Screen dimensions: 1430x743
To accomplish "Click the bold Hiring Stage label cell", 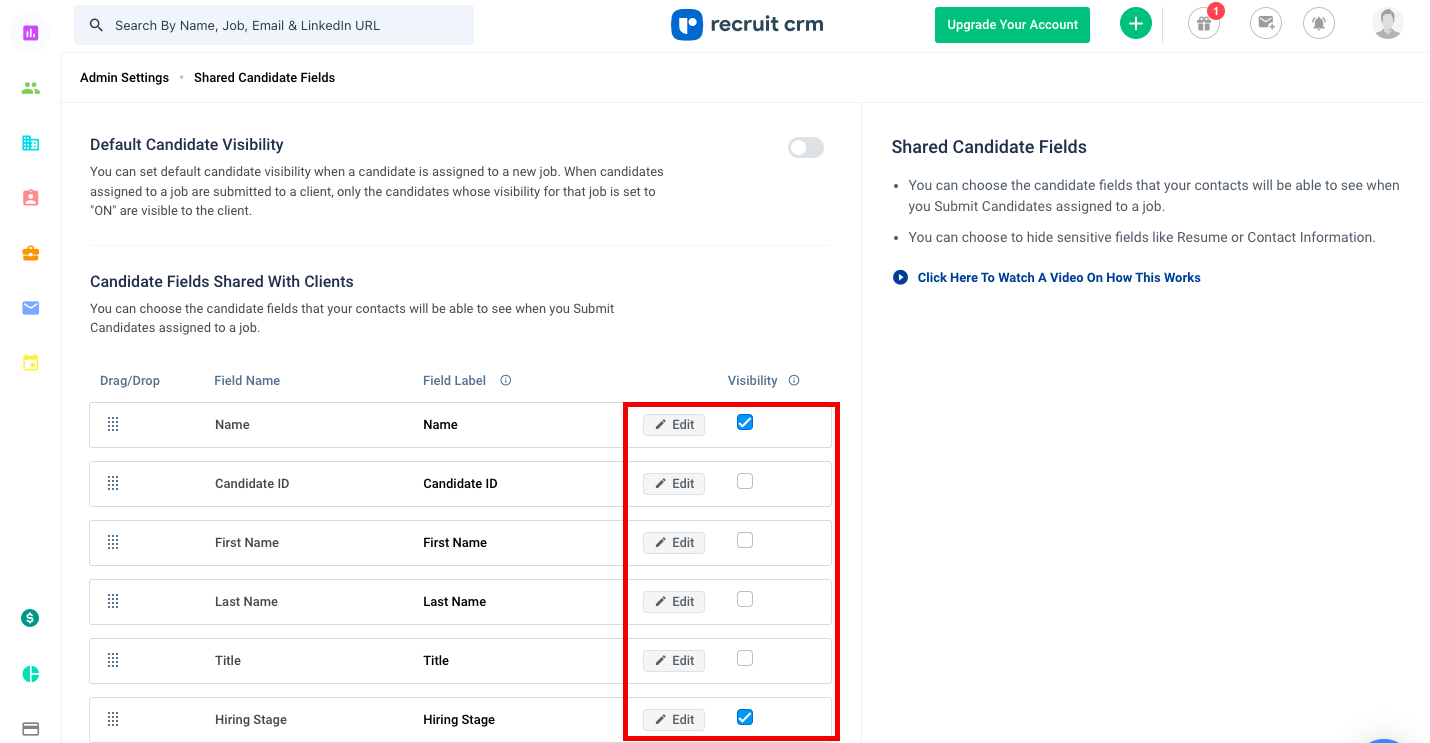I will [459, 720].
